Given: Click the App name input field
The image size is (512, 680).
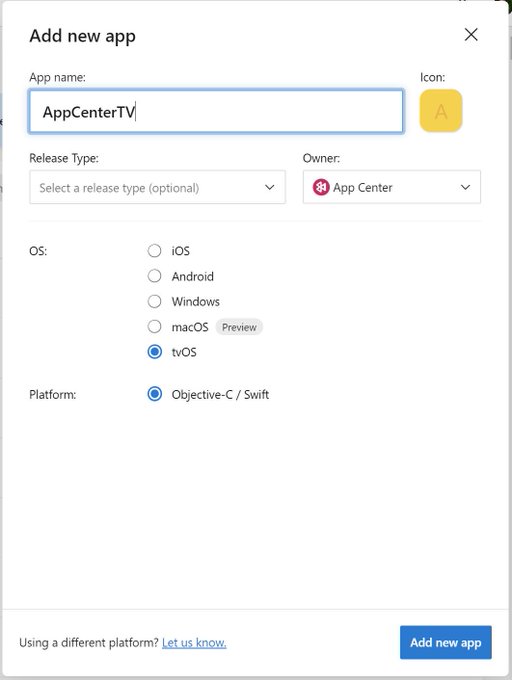Looking at the screenshot, I should coord(216,111).
